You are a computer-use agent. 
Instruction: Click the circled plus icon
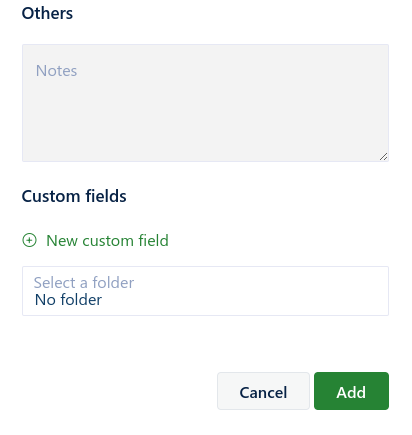pos(29,240)
